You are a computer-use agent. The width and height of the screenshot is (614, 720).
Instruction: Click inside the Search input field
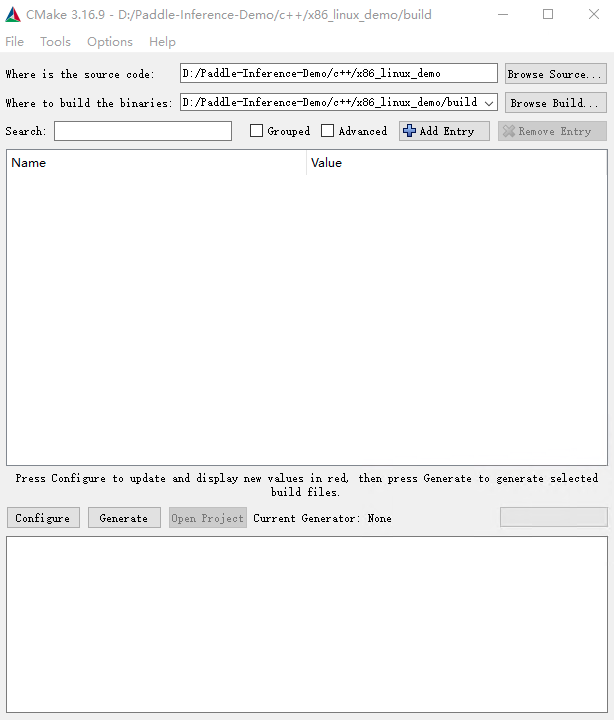click(143, 131)
